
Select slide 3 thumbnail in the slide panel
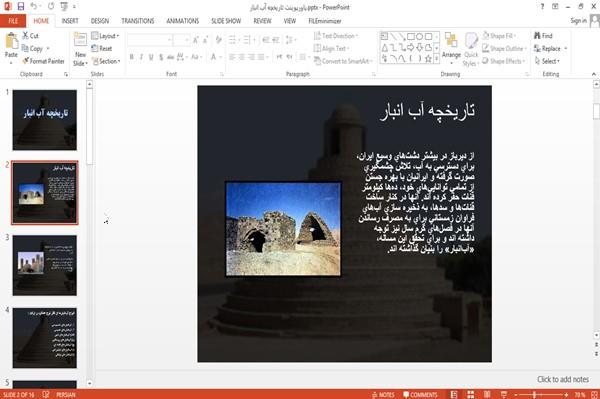(44, 265)
